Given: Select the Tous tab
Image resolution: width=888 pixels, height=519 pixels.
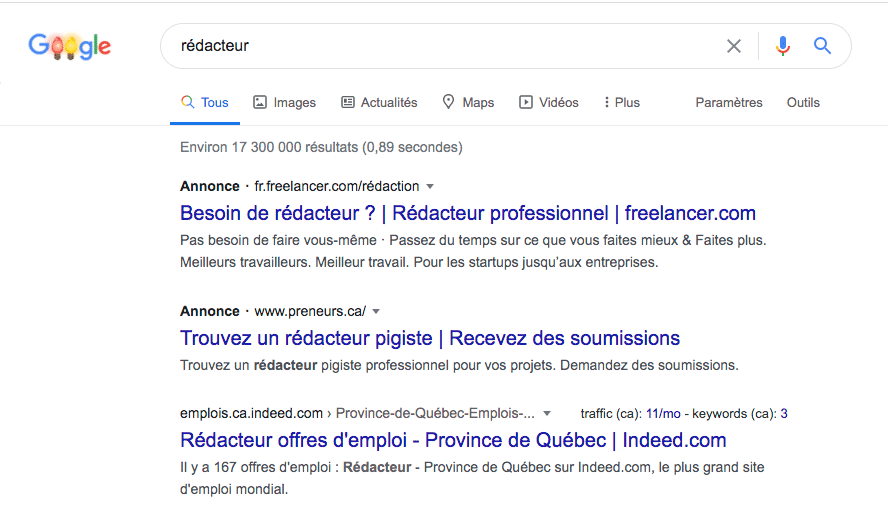Looking at the screenshot, I should 204,103.
